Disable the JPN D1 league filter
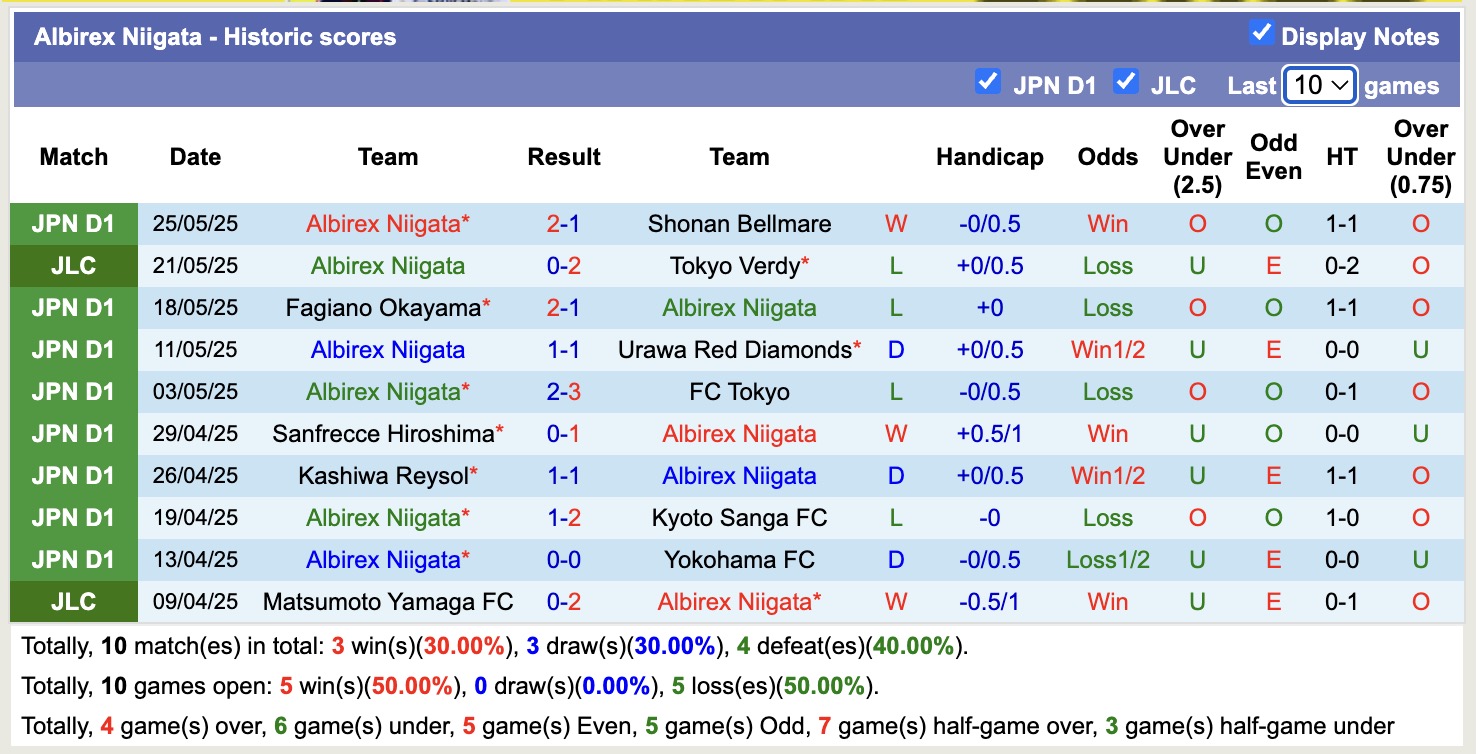Viewport: 1478px width, 754px height. 988,83
